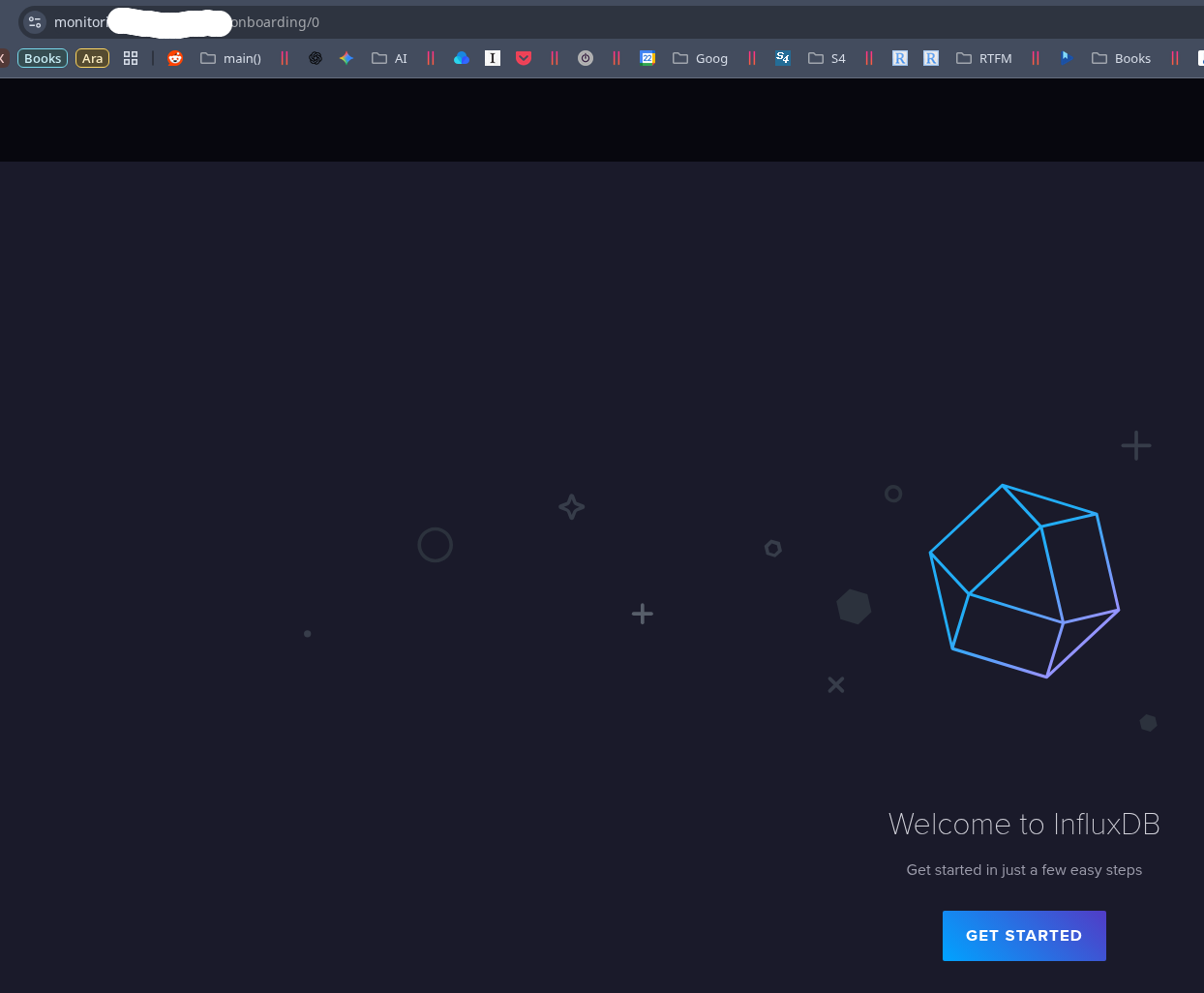The height and width of the screenshot is (993, 1204).
Task: Open the grid icon next to tab groups
Action: point(131,58)
